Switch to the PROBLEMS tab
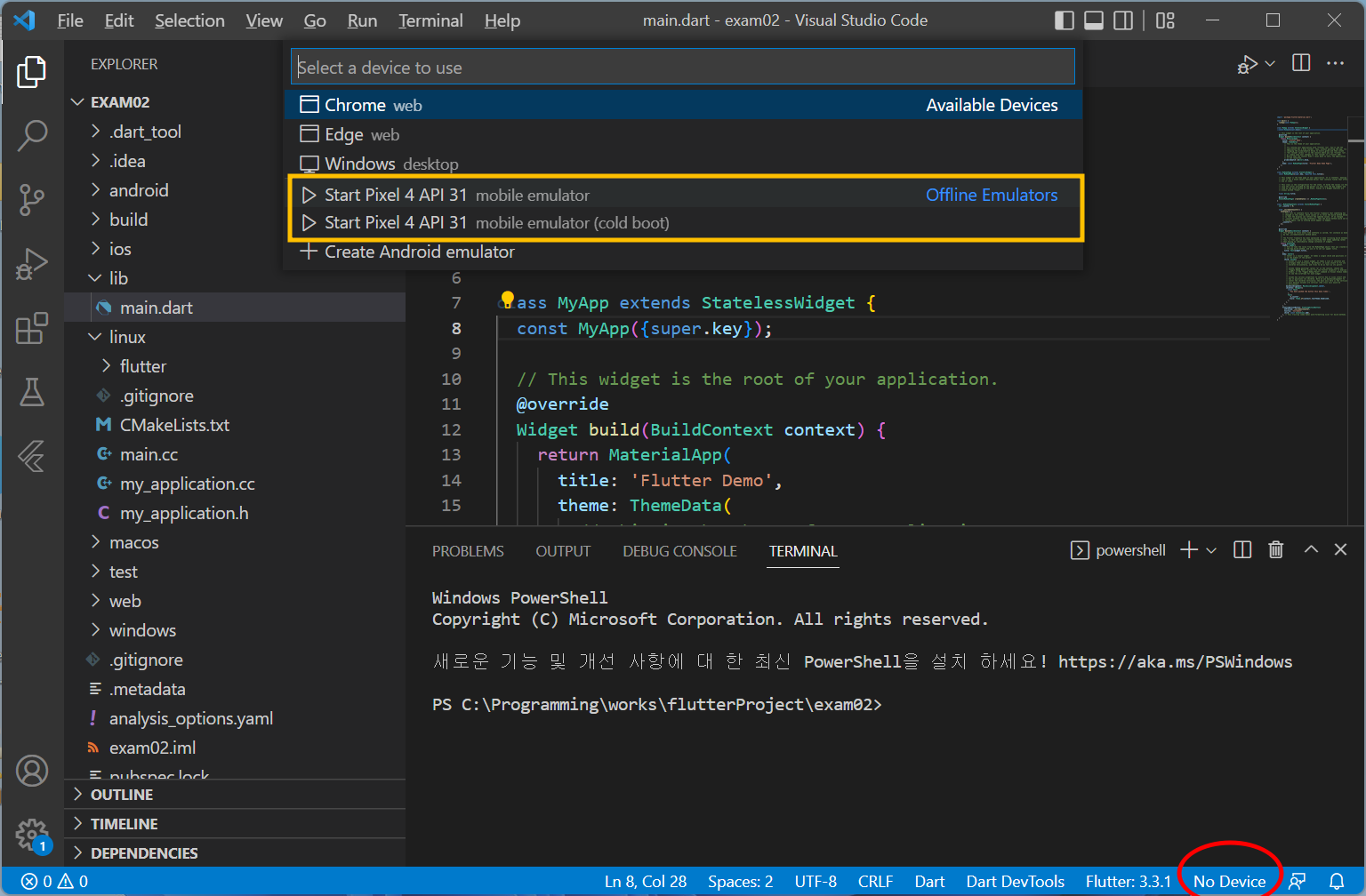This screenshot has width=1366, height=896. pos(468,551)
